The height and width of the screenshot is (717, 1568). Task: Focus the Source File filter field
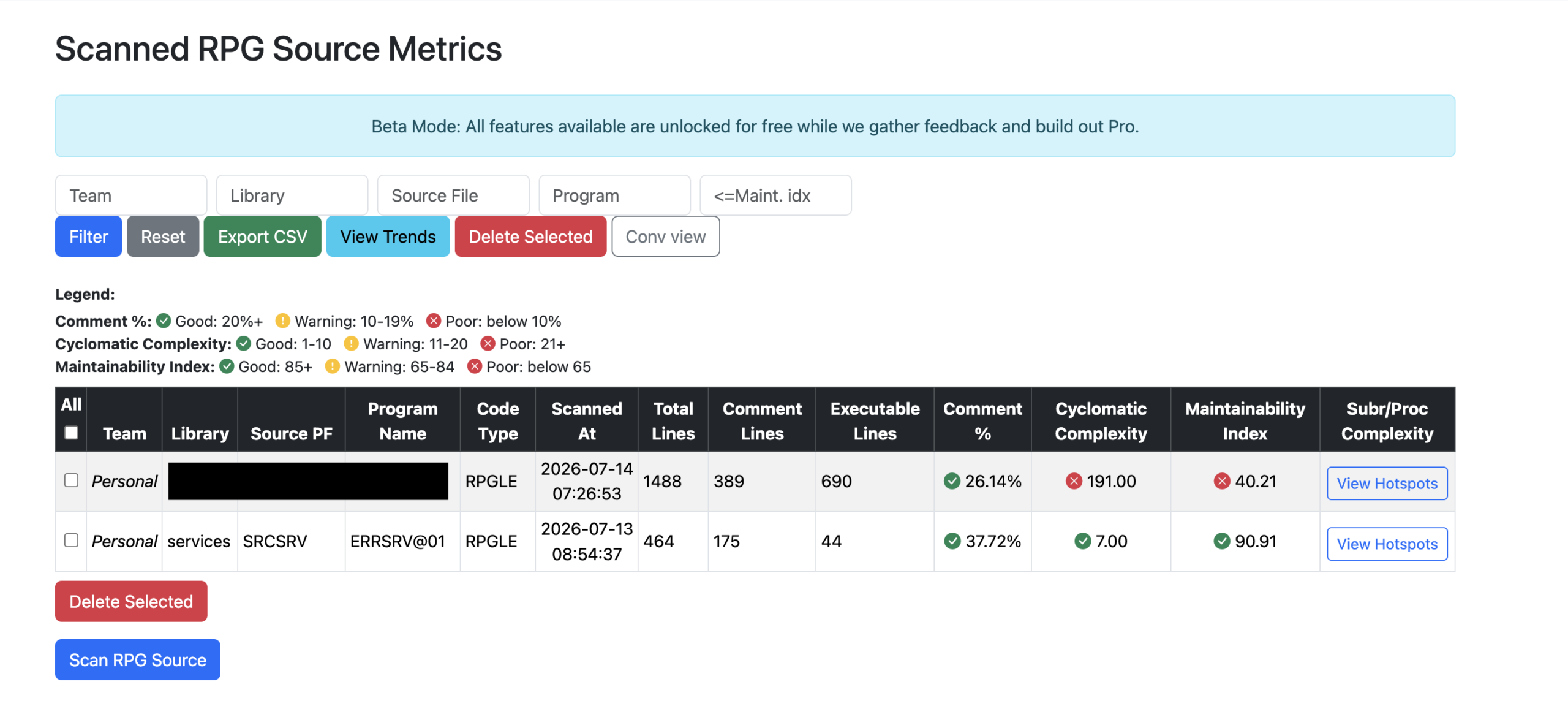tap(453, 195)
